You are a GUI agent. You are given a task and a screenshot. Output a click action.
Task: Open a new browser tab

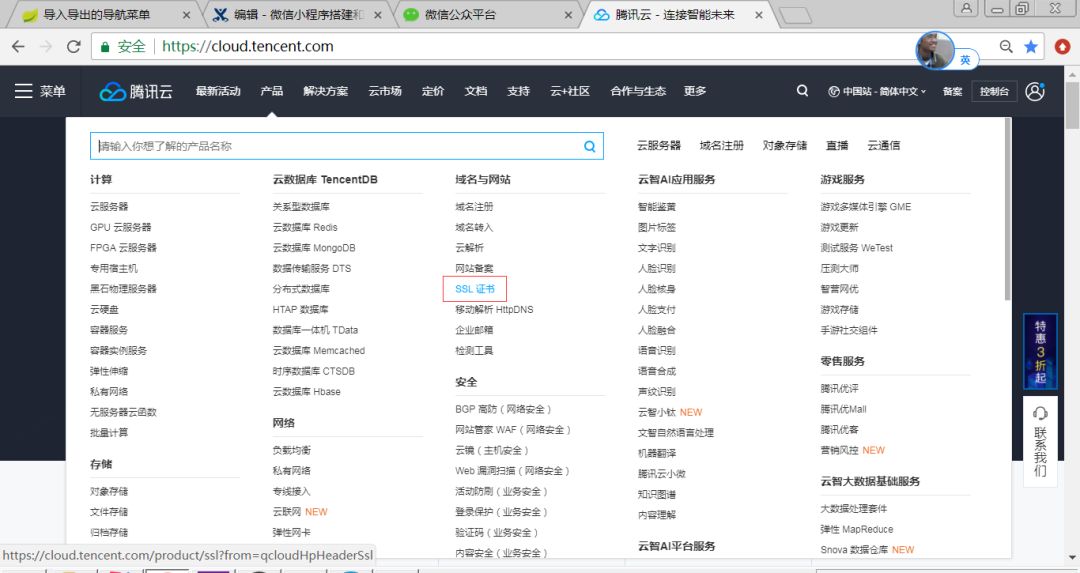796,14
